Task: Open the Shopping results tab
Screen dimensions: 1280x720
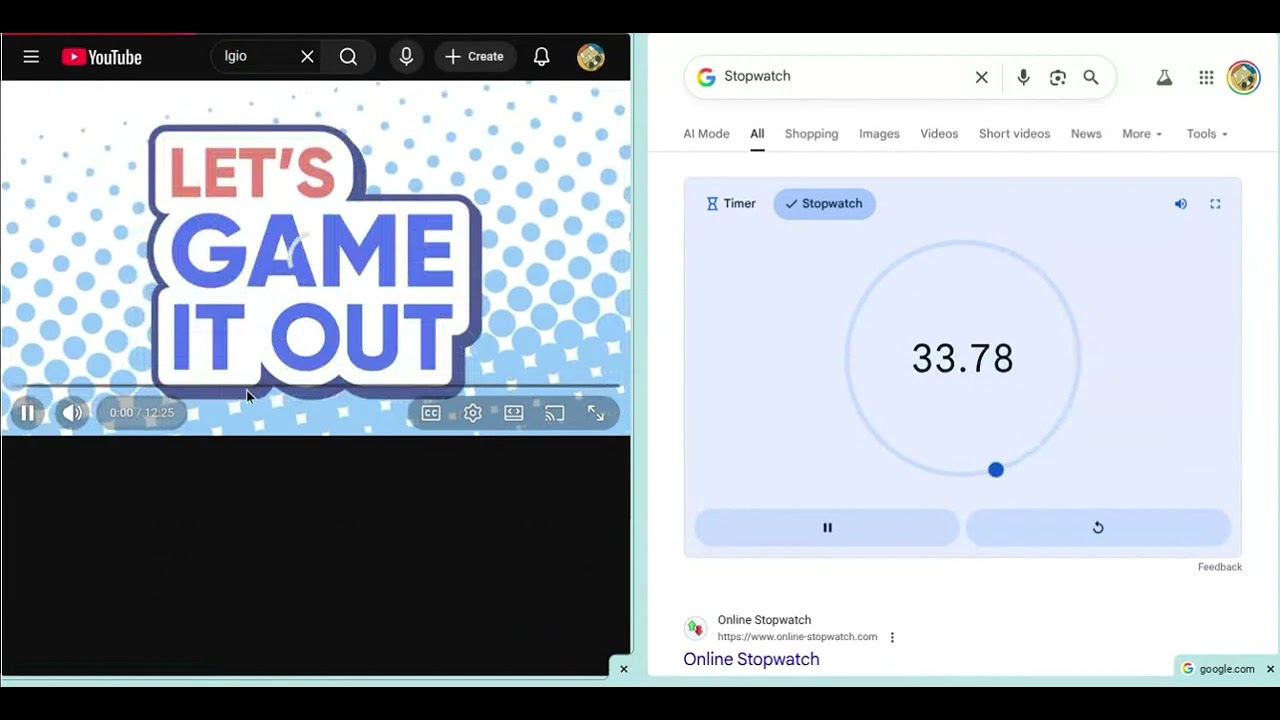Action: 811,134
